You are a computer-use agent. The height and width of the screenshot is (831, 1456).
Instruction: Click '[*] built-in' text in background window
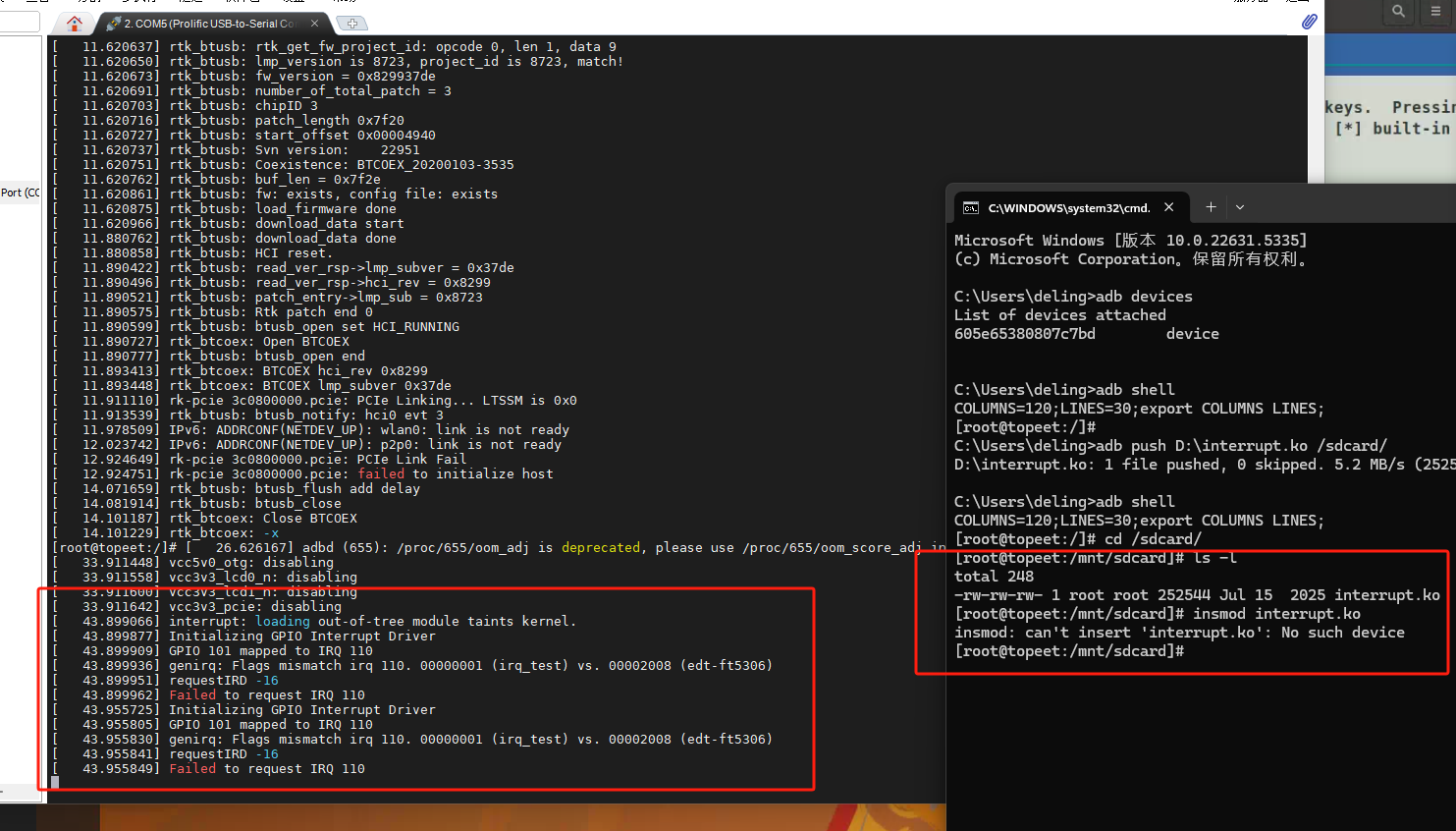point(1392,129)
